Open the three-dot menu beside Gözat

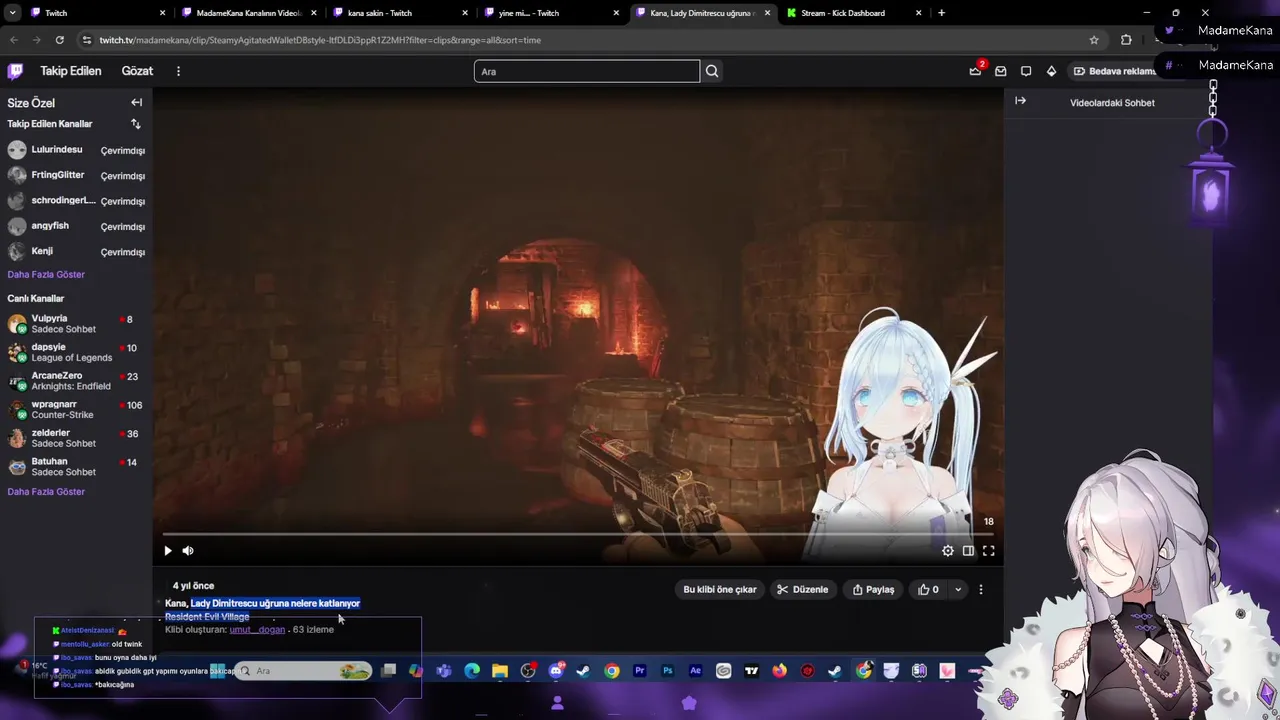(x=178, y=71)
